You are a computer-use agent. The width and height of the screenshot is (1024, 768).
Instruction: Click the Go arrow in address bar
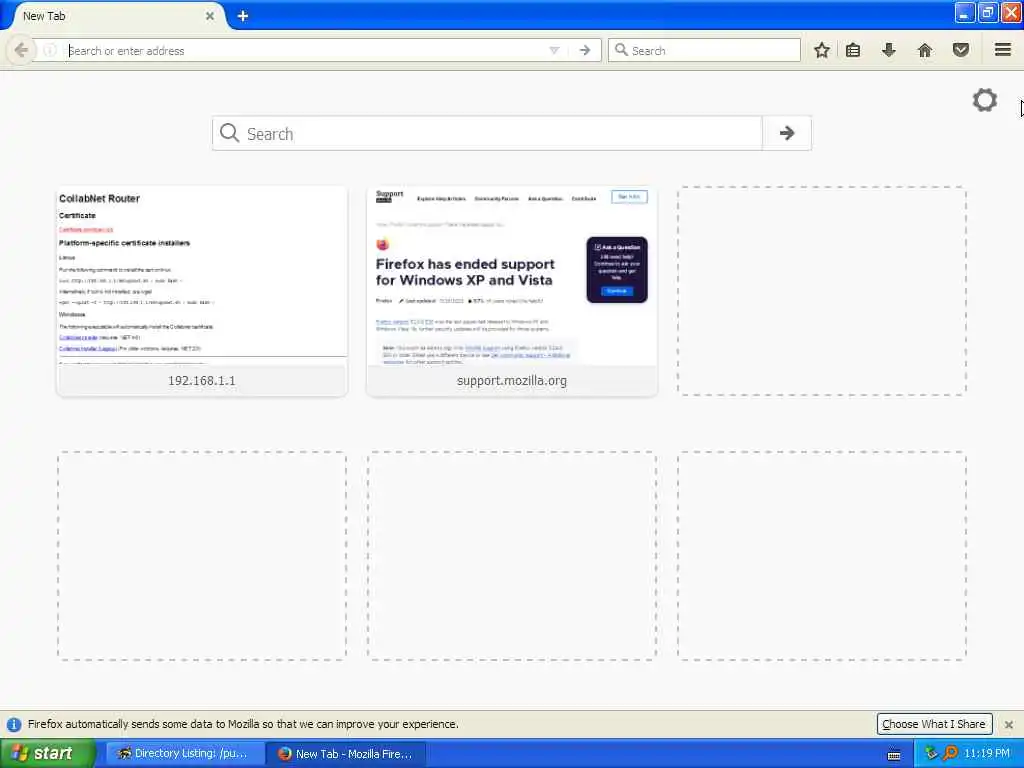tap(585, 50)
